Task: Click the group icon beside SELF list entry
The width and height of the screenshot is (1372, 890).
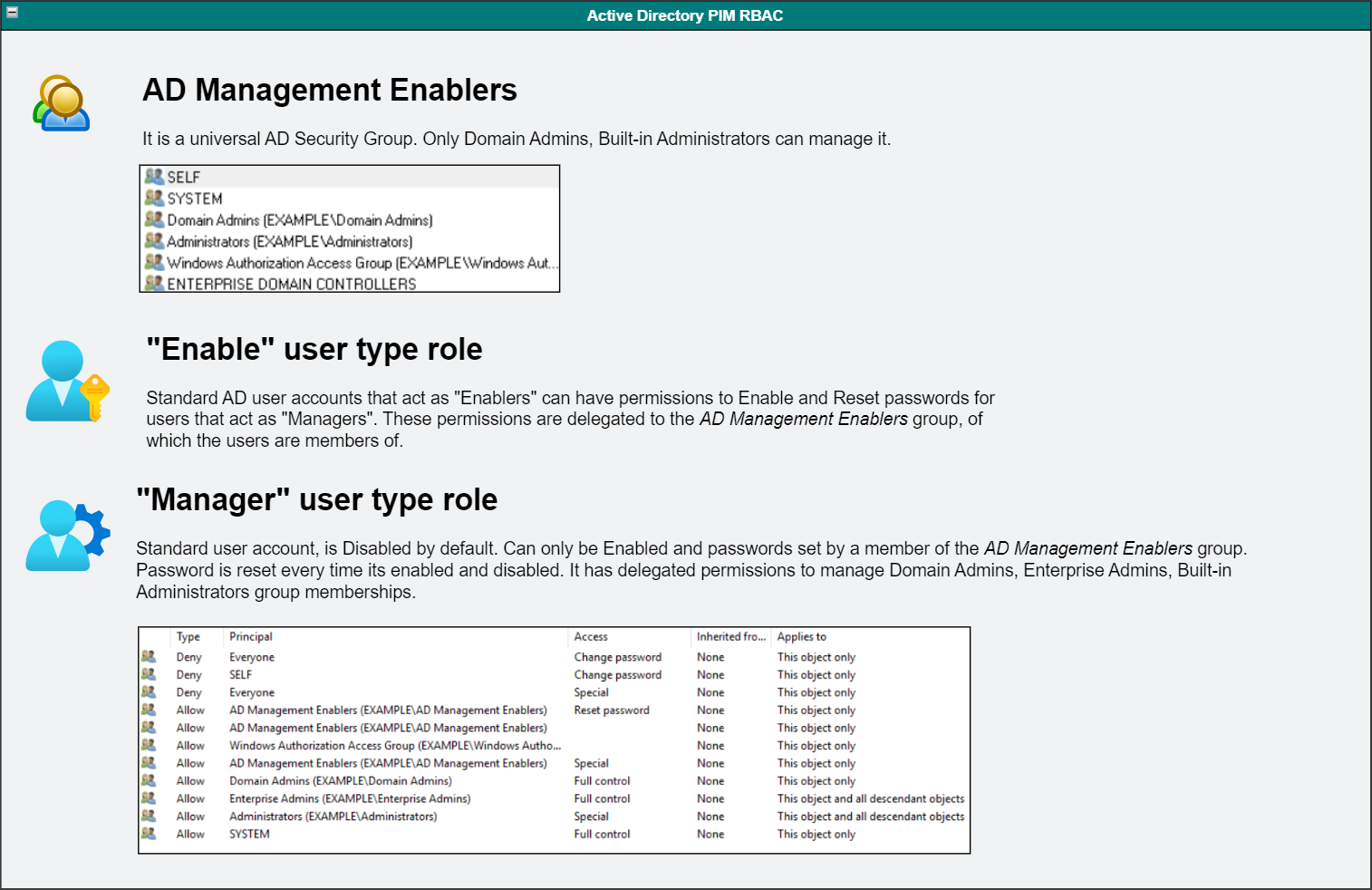Action: (154, 177)
